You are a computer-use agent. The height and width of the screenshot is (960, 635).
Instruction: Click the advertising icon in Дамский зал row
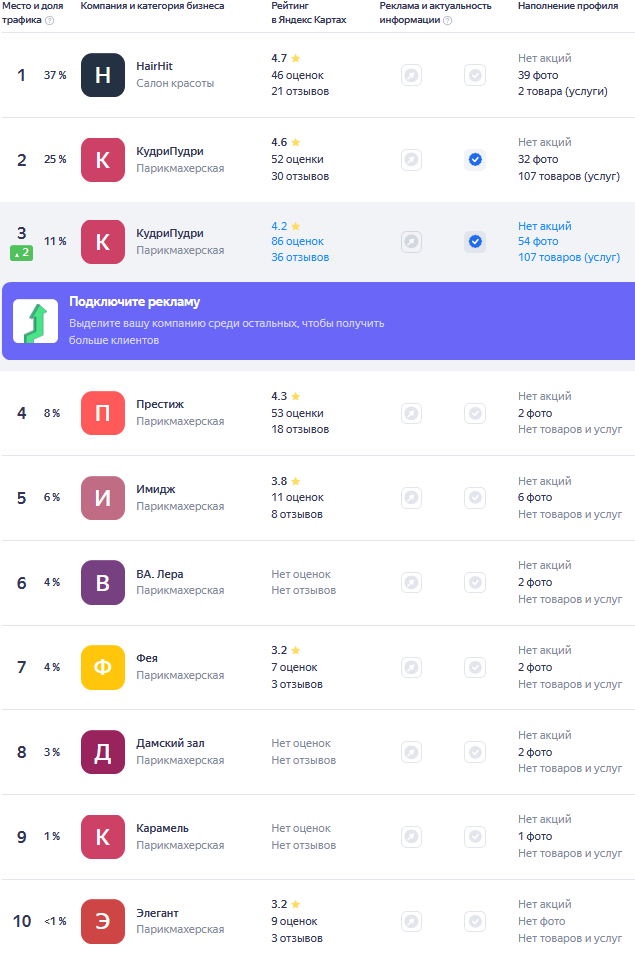coord(411,752)
